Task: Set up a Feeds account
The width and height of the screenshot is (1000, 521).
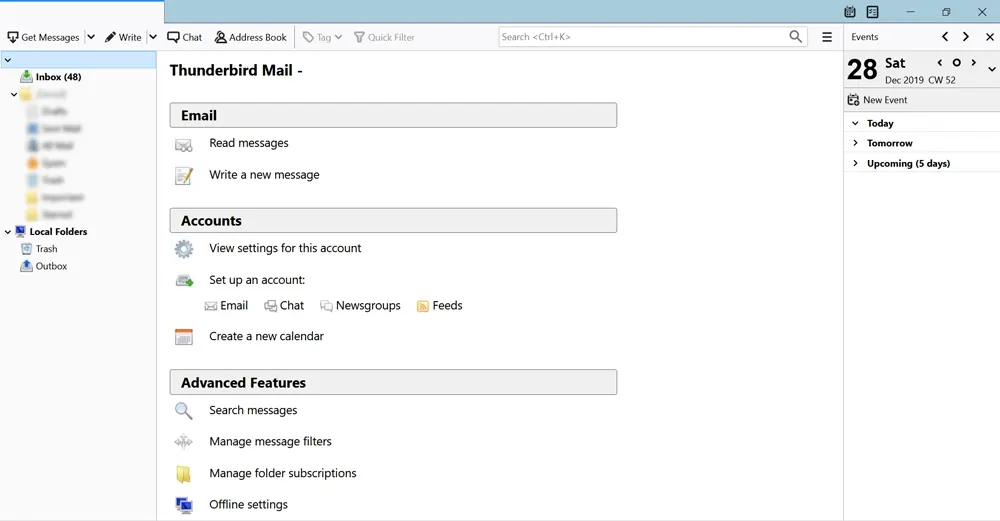Action: coord(439,305)
